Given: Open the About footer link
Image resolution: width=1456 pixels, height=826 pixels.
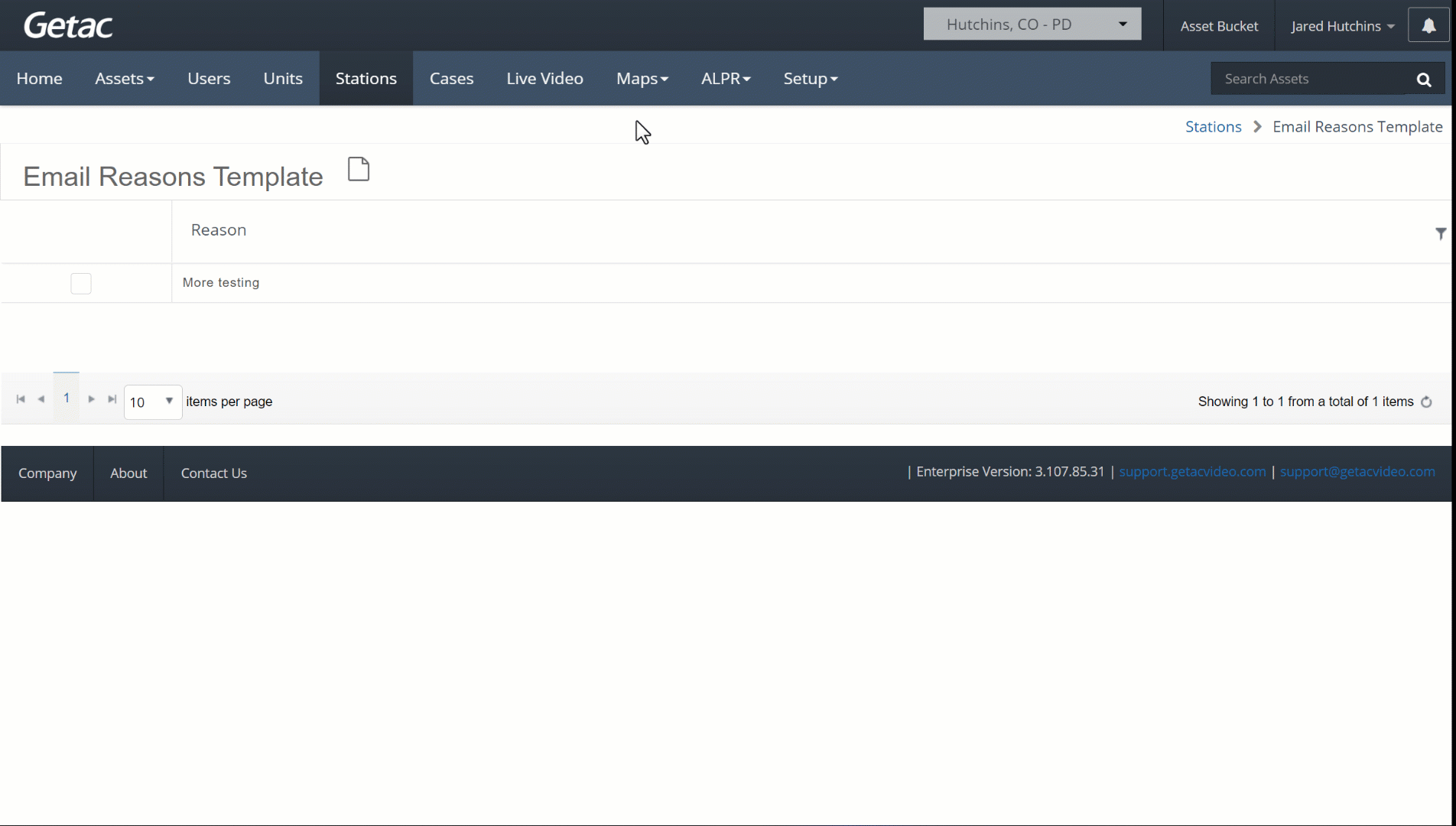Looking at the screenshot, I should (x=128, y=473).
